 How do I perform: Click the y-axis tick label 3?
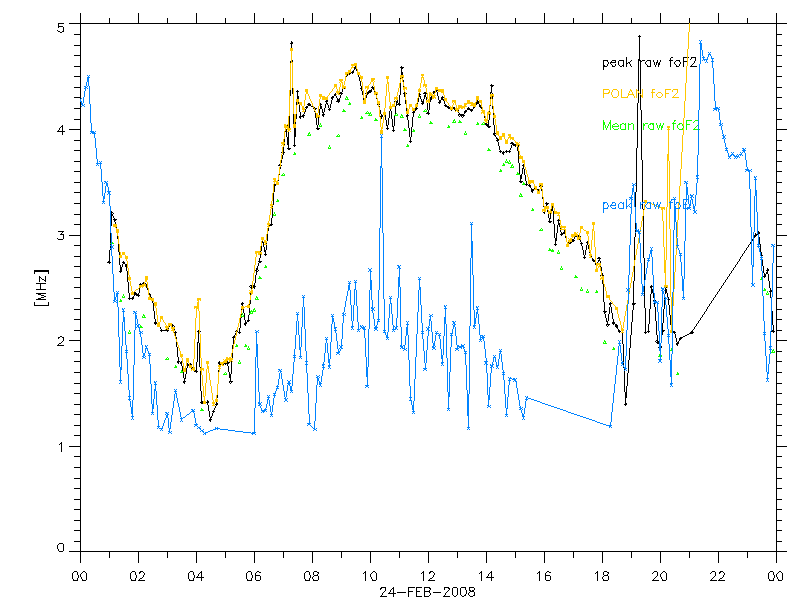point(61,235)
